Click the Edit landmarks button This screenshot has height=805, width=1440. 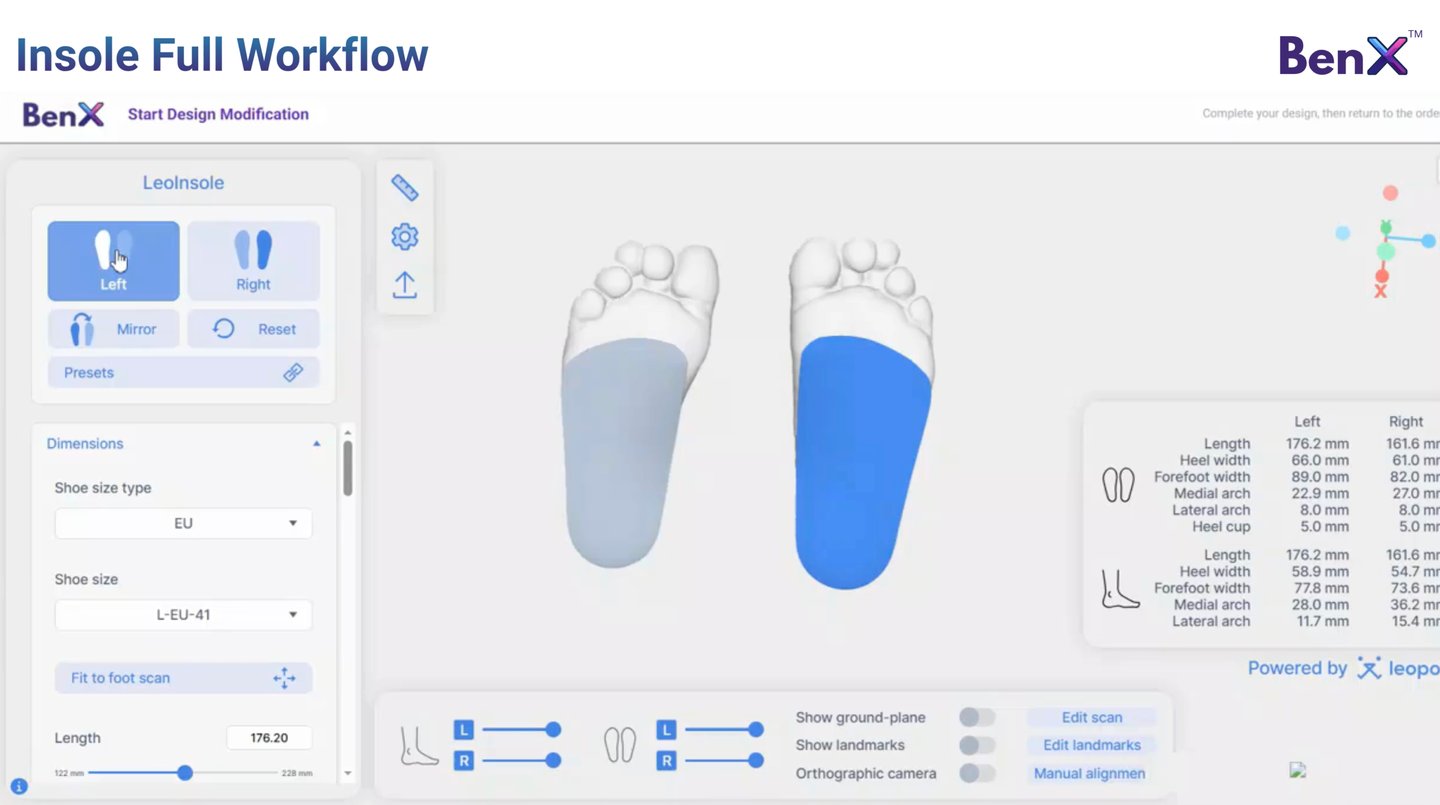(x=1092, y=745)
